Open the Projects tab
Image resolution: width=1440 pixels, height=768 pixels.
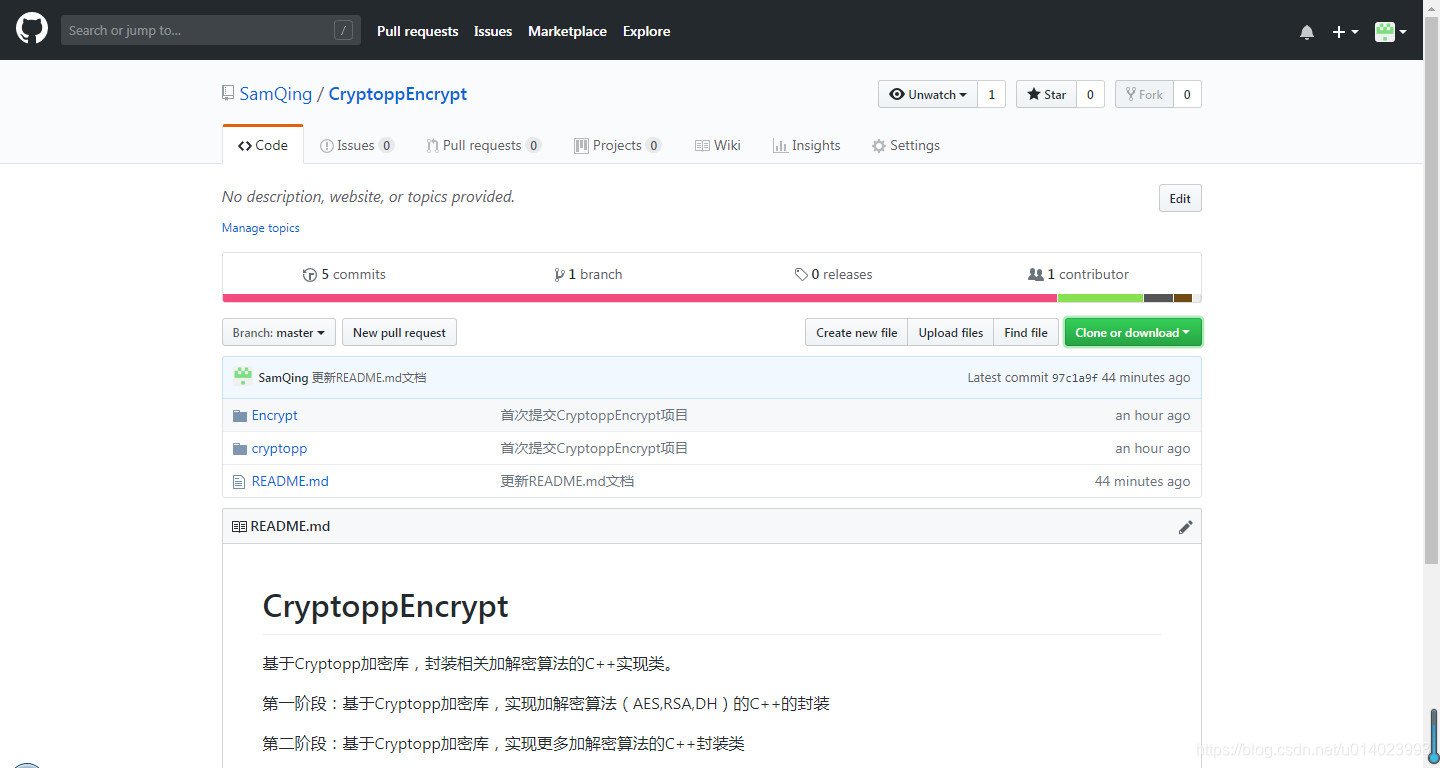[617, 145]
